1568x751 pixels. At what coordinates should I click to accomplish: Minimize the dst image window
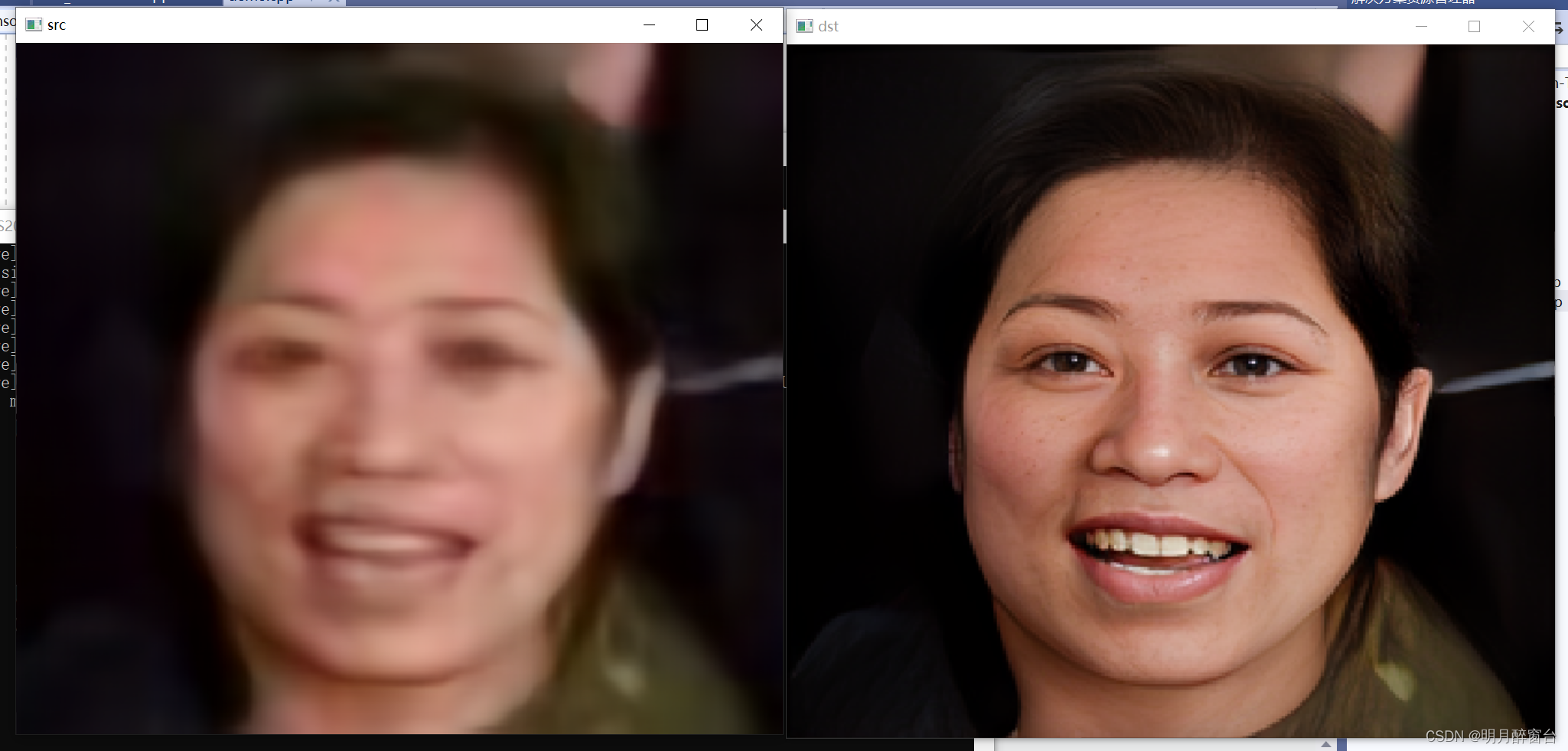(x=1421, y=27)
